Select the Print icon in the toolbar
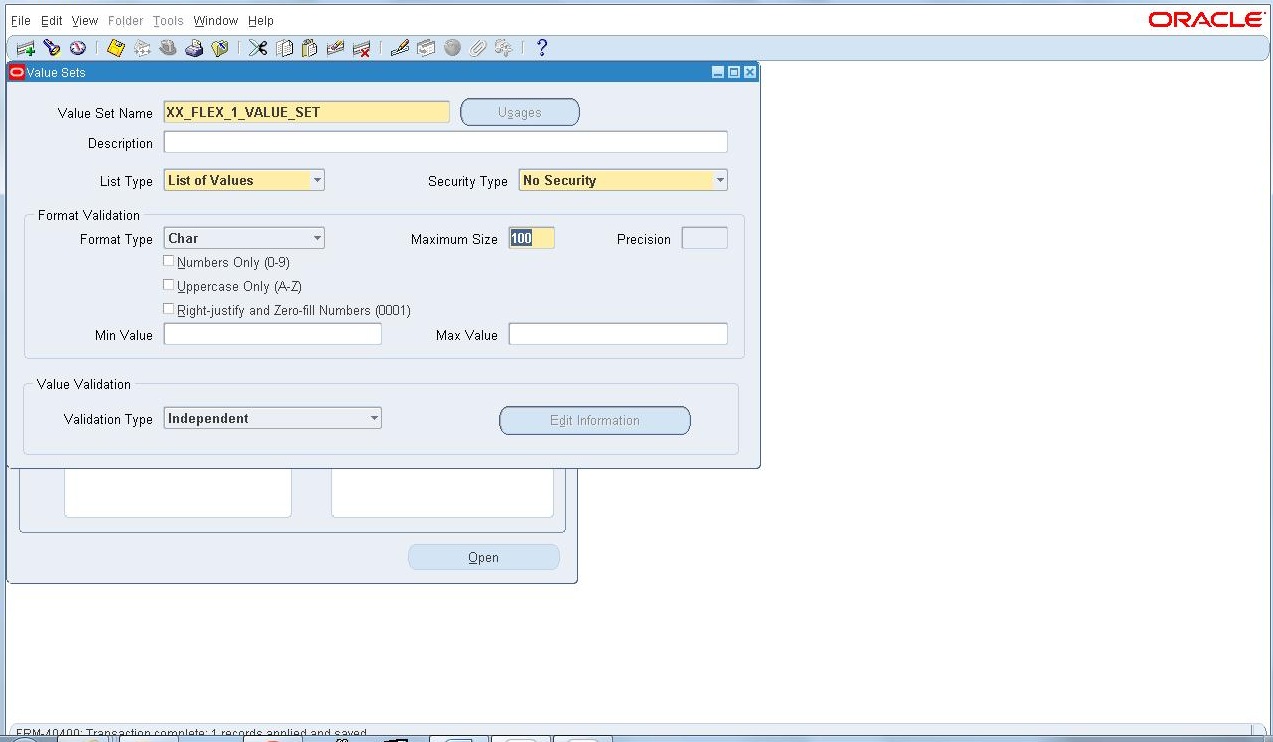The image size is (1273, 742). coord(194,47)
